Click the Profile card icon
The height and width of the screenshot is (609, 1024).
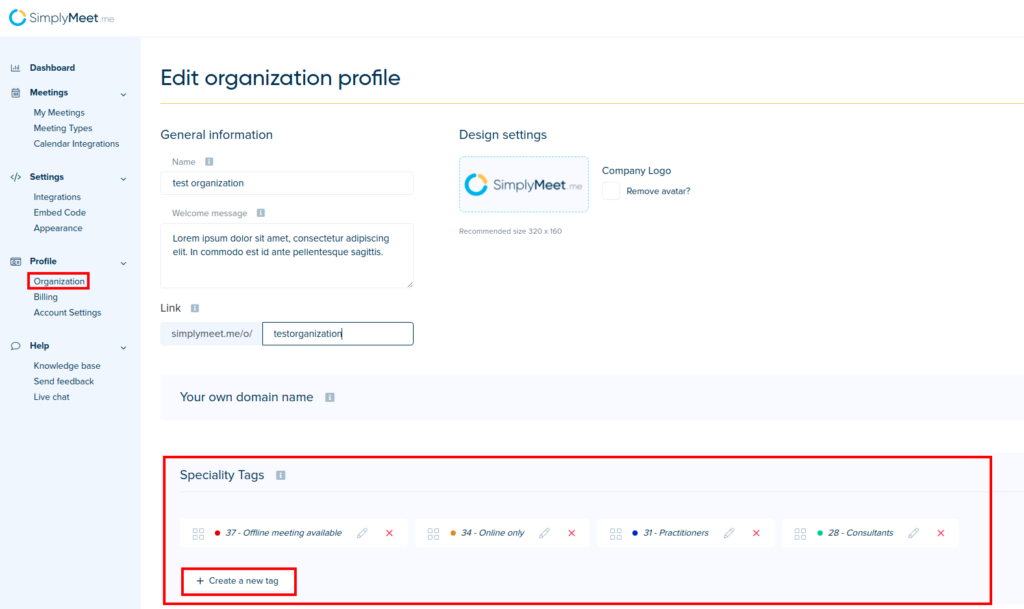(15, 261)
